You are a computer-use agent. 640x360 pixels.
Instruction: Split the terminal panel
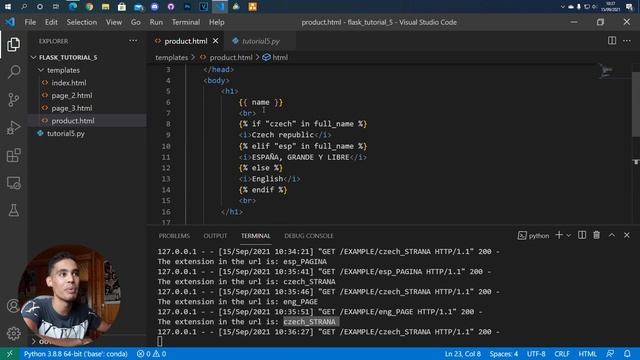582,235
